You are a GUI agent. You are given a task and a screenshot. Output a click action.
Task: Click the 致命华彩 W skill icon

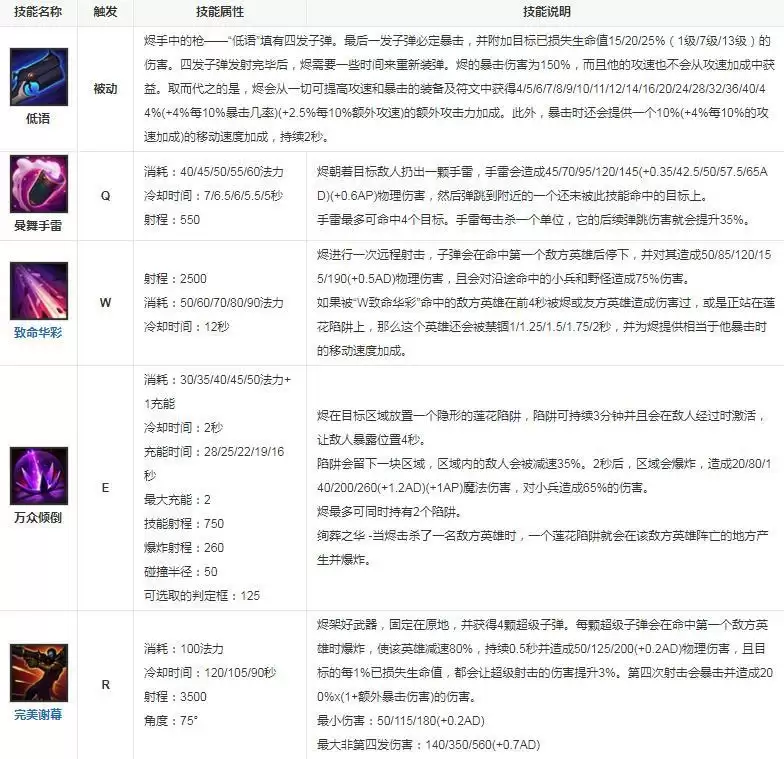pyautogui.click(x=39, y=291)
